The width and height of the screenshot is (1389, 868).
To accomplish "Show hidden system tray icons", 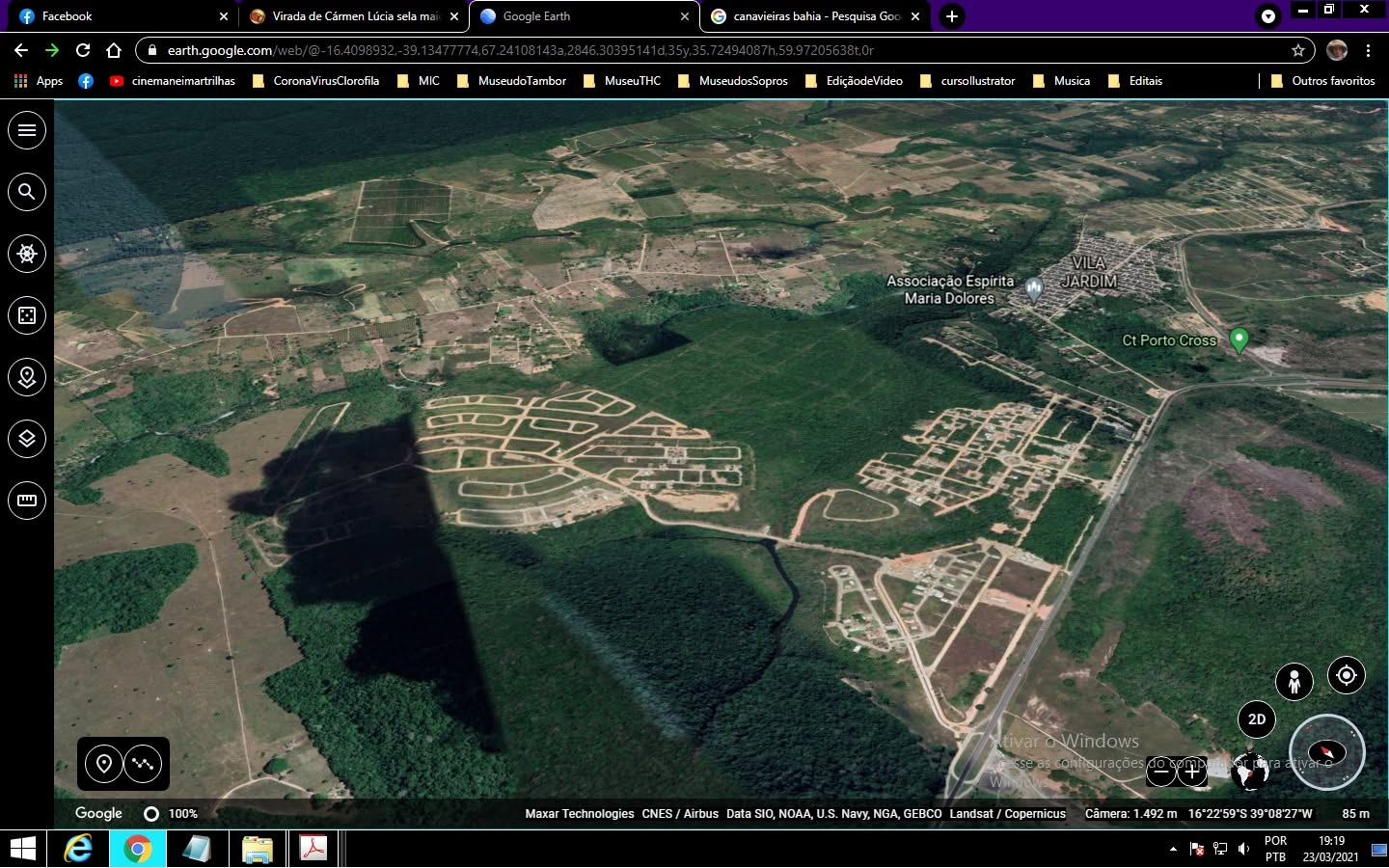I will click(x=1173, y=849).
